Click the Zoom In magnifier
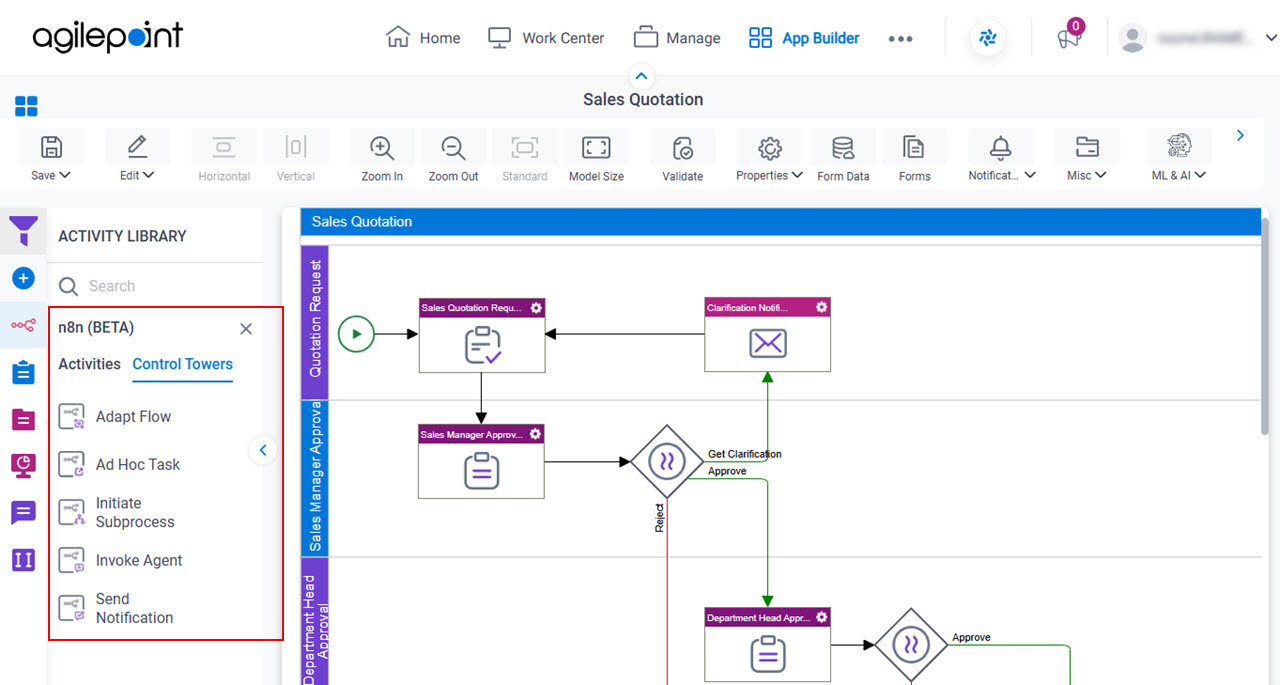Screen dimensions: 1280x685 [x=382, y=147]
